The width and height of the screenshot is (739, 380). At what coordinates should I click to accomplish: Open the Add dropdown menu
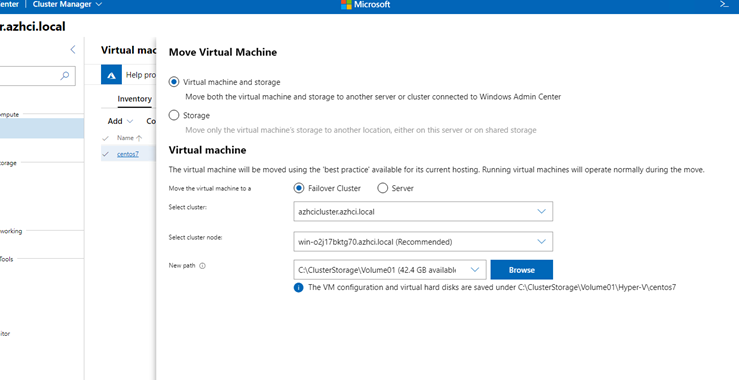[120, 121]
